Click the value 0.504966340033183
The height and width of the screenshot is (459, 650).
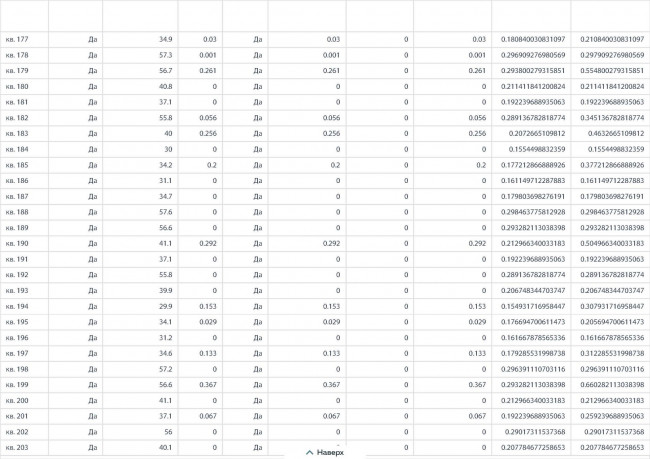[612, 243]
